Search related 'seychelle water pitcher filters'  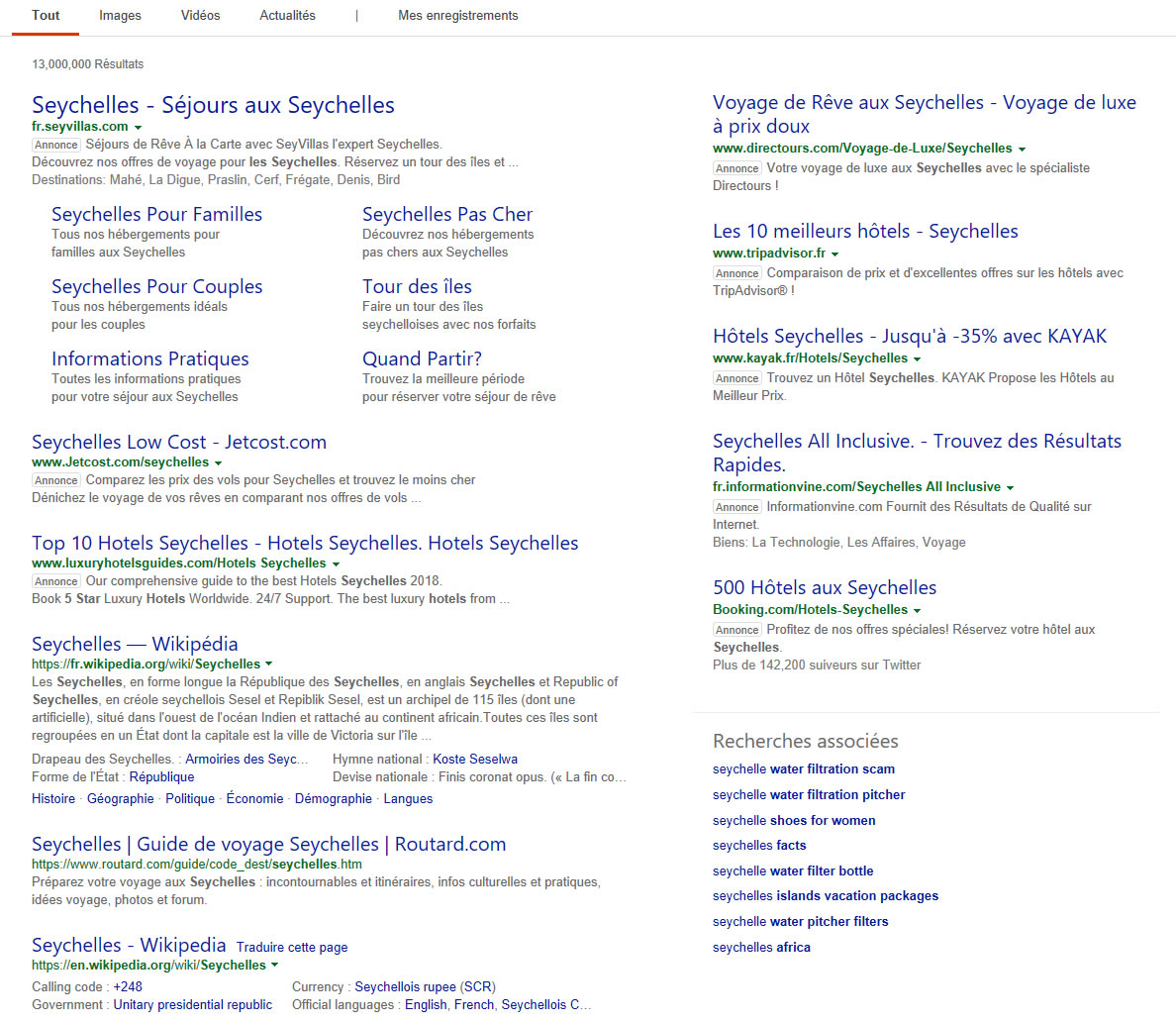800,922
